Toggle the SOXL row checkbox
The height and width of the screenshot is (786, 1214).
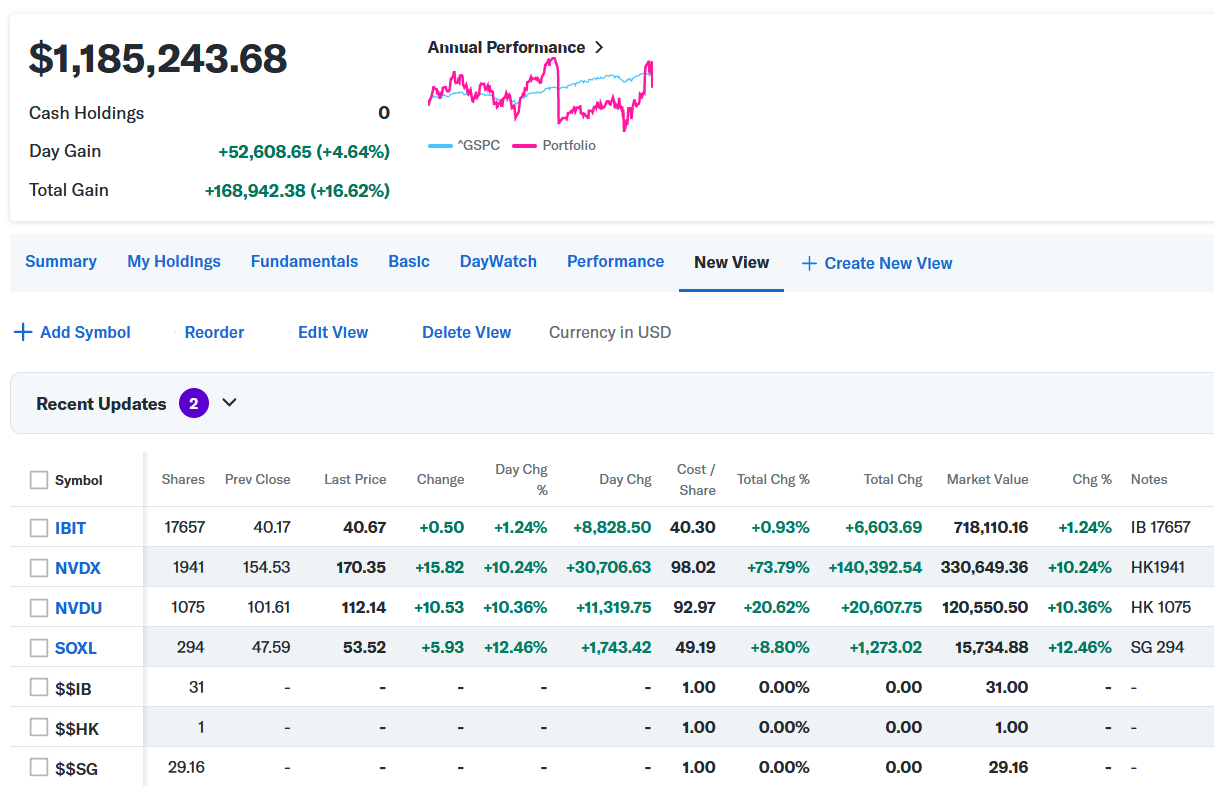(x=39, y=648)
